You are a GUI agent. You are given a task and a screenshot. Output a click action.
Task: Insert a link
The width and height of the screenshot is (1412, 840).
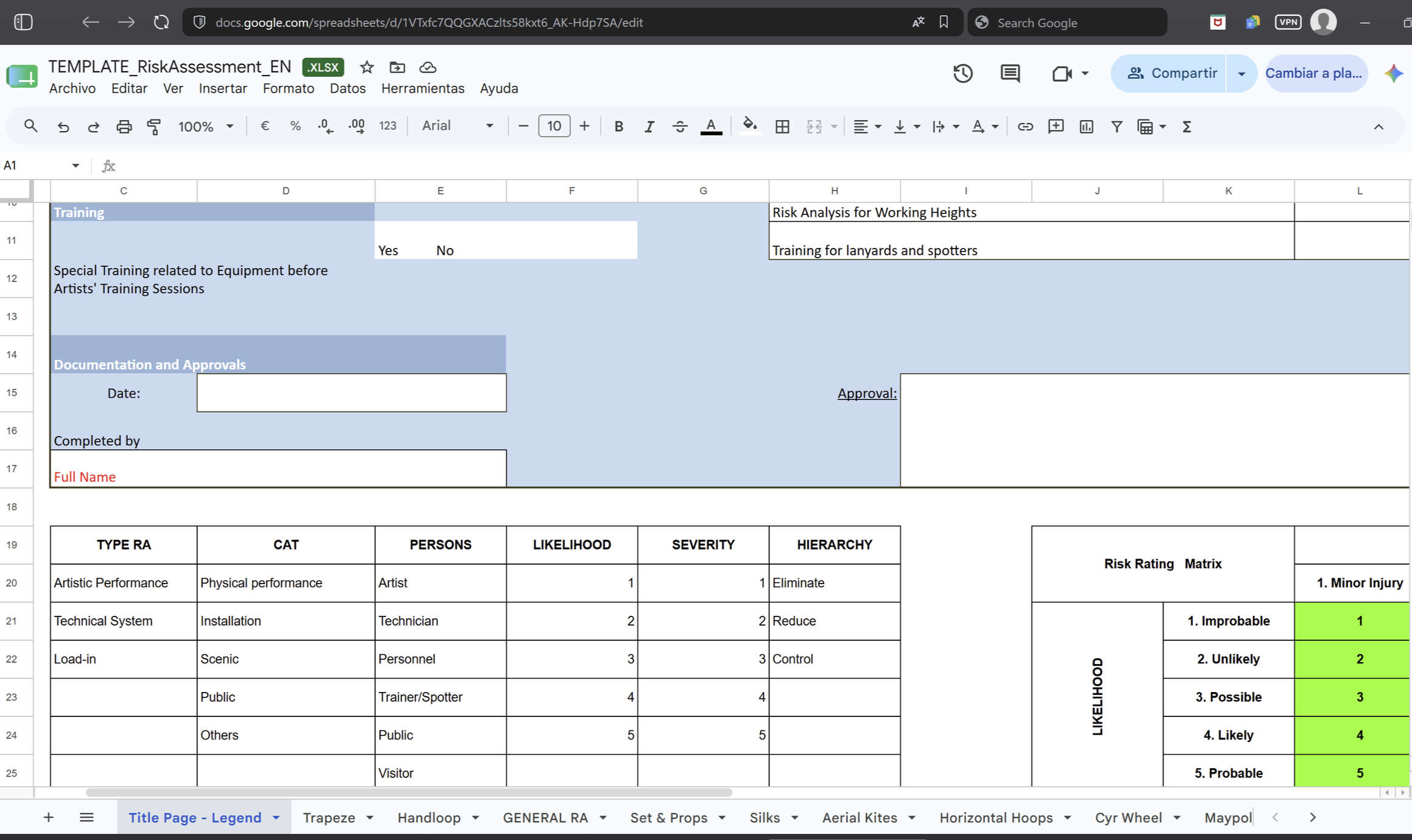click(x=1025, y=126)
